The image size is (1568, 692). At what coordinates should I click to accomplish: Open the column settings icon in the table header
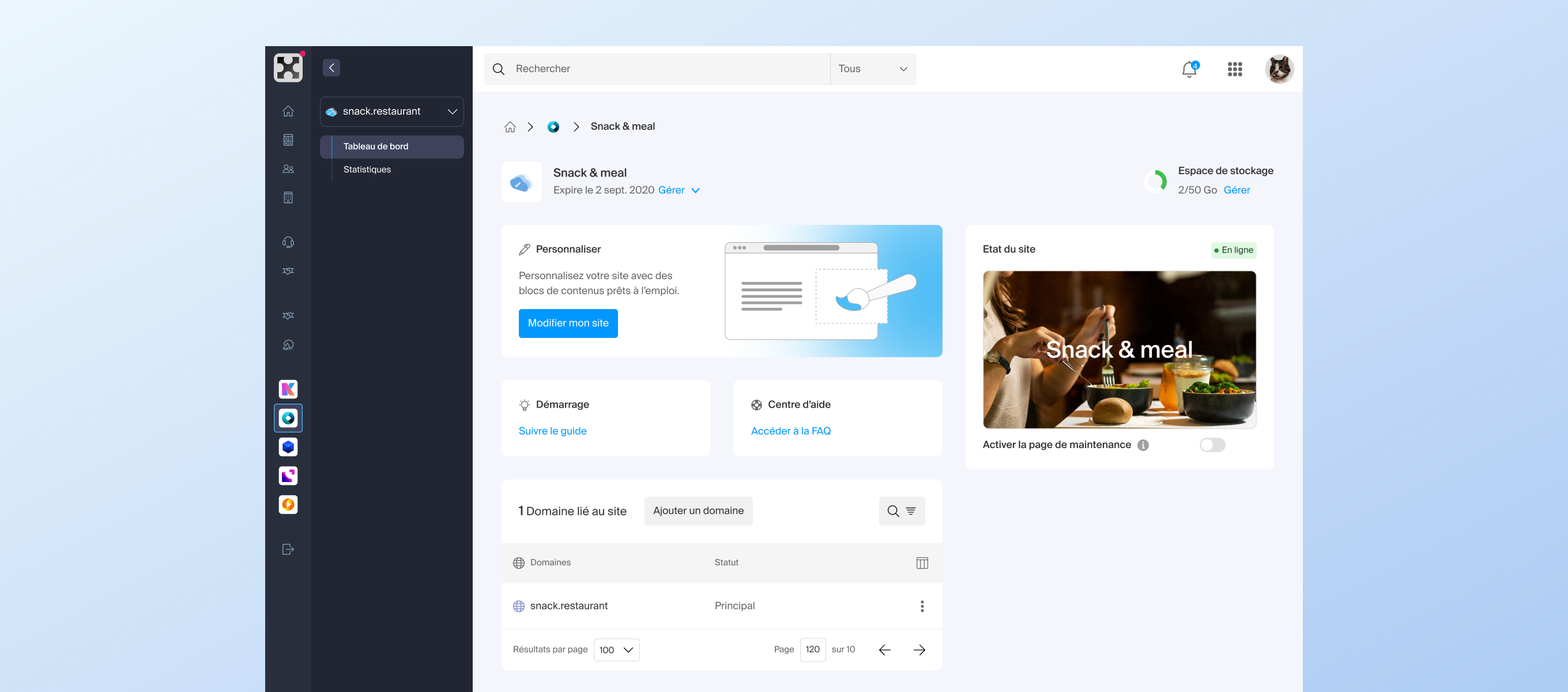click(922, 563)
